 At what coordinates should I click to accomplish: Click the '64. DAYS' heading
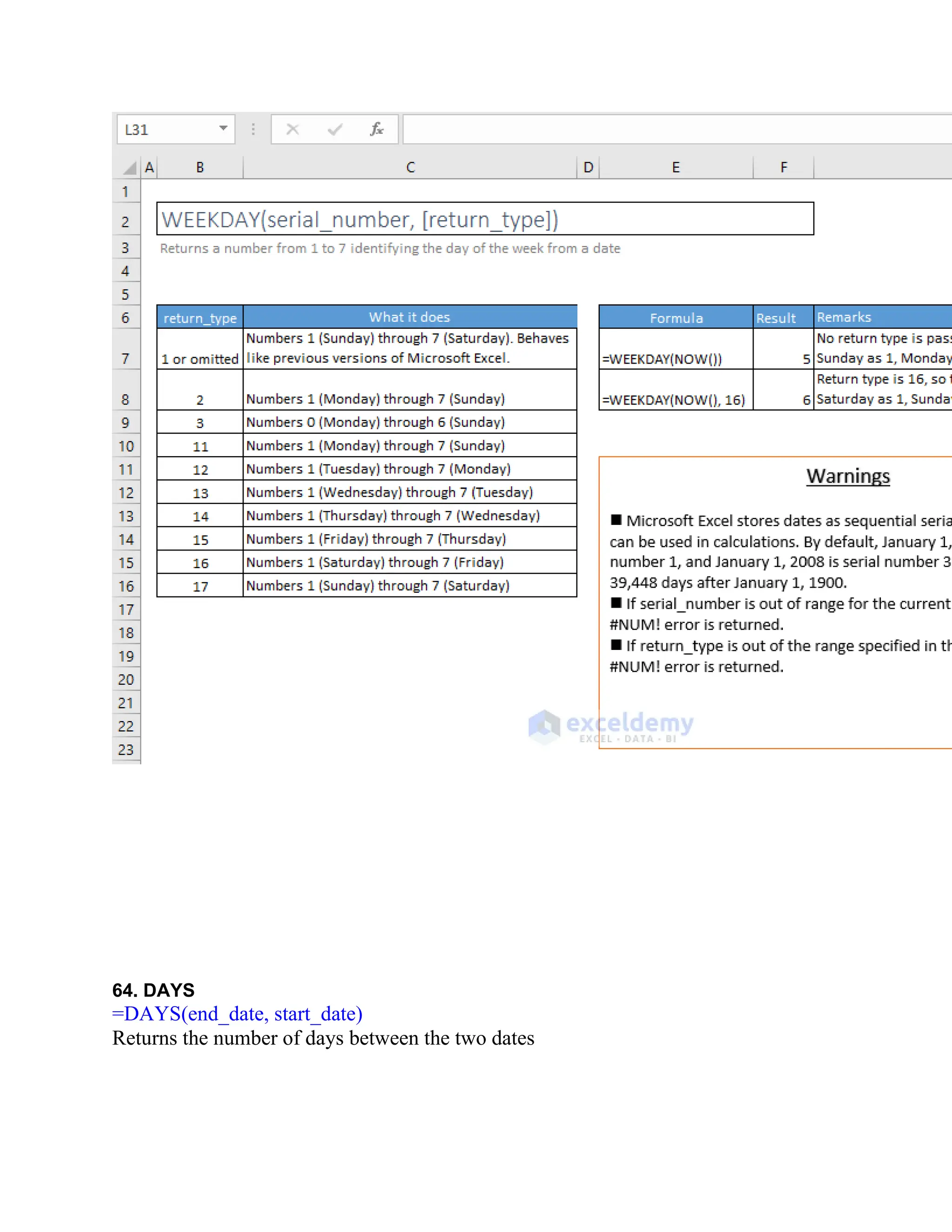pyautogui.click(x=153, y=990)
